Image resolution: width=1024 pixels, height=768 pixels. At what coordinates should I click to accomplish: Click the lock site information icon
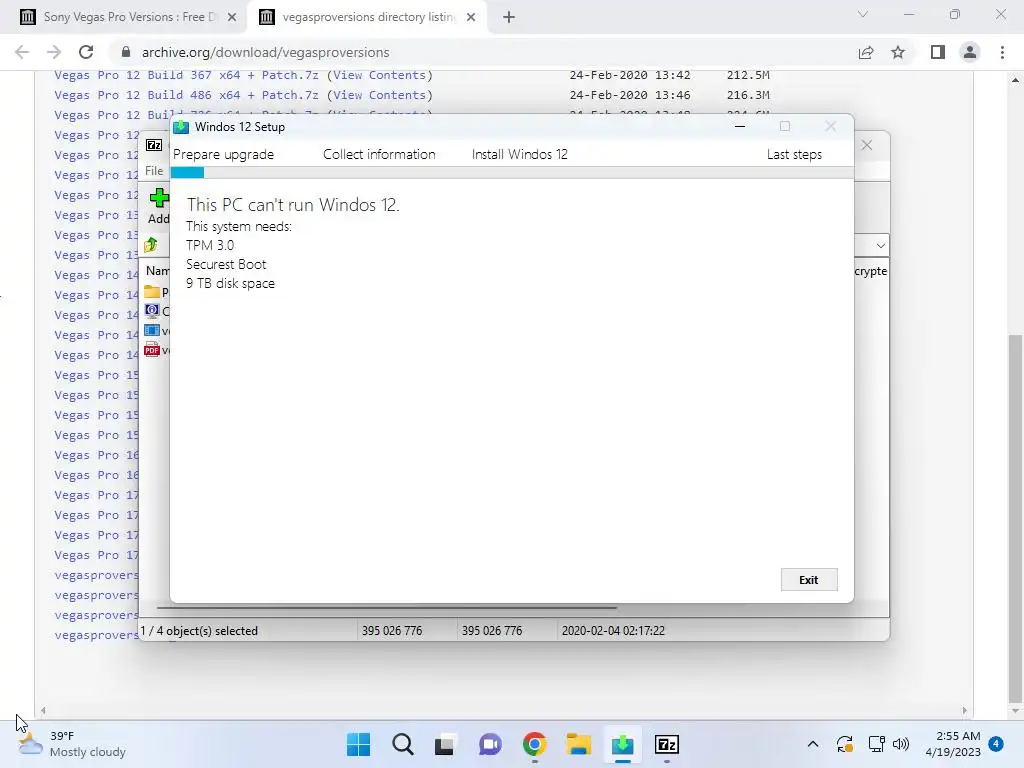126,52
